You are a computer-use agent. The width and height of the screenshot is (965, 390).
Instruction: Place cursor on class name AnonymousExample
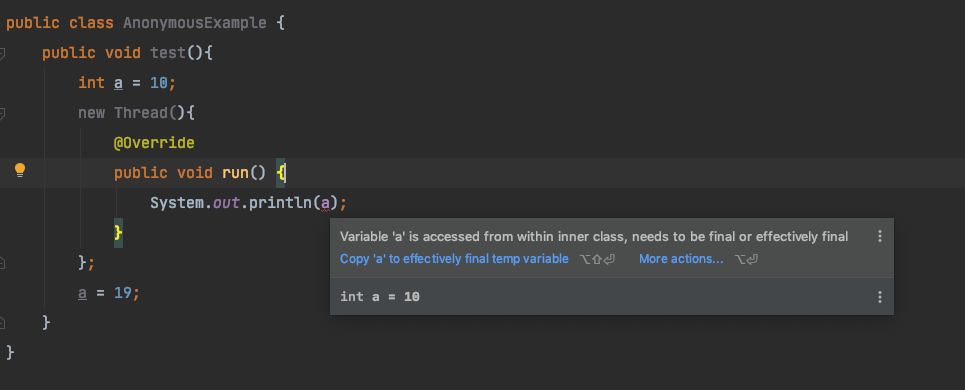coord(194,23)
